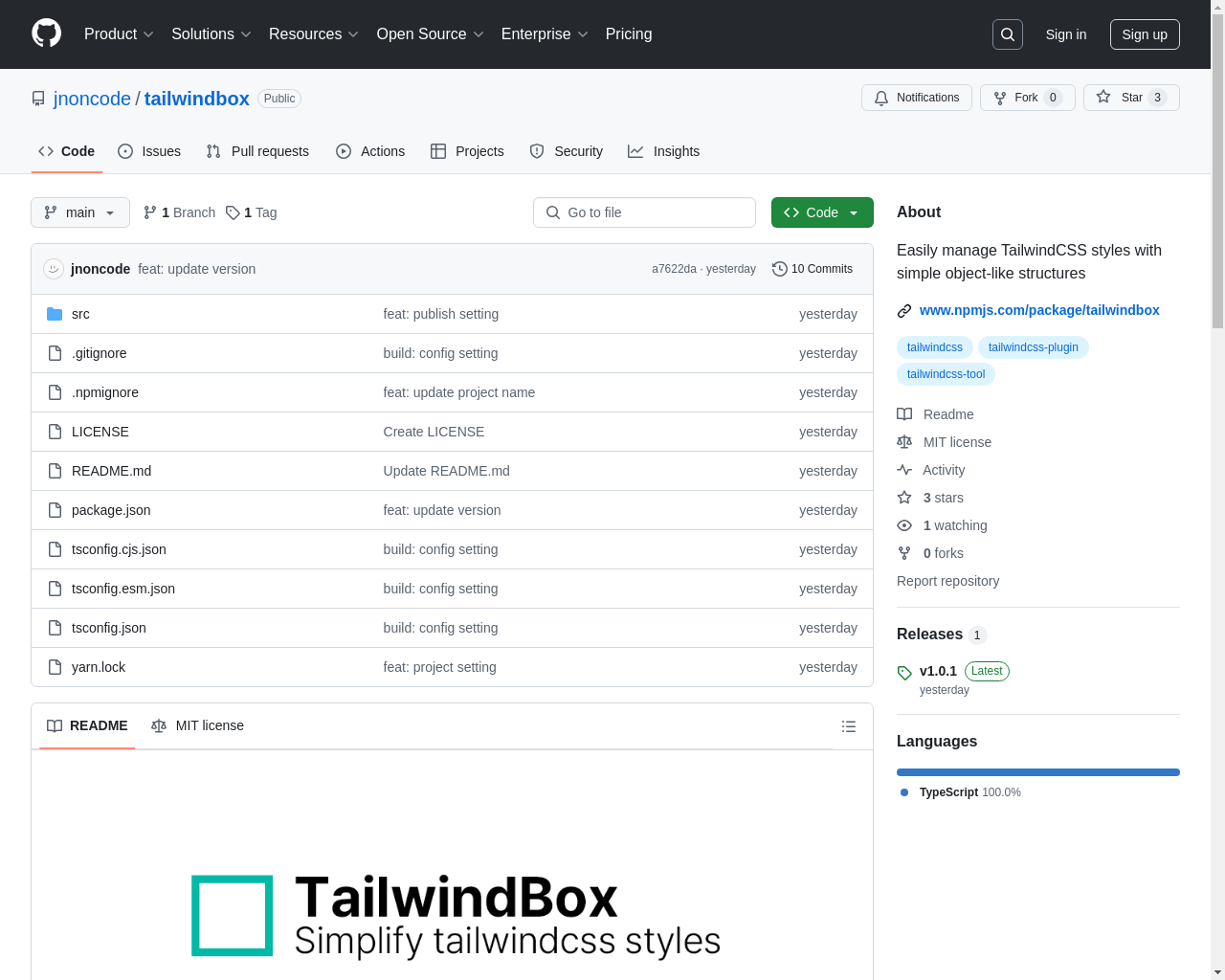Open the tsconfig.esm.json file

pyautogui.click(x=123, y=589)
